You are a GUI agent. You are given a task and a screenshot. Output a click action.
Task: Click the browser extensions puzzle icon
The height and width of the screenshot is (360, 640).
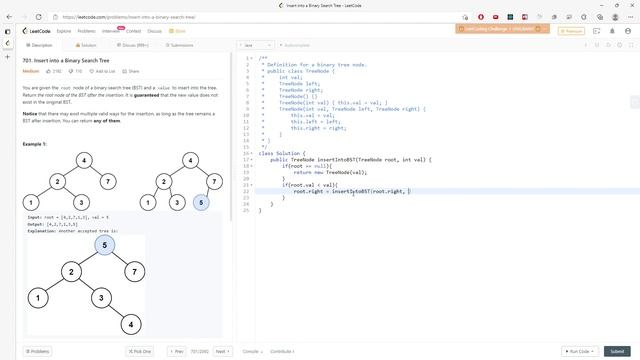pyautogui.click(x=584, y=17)
